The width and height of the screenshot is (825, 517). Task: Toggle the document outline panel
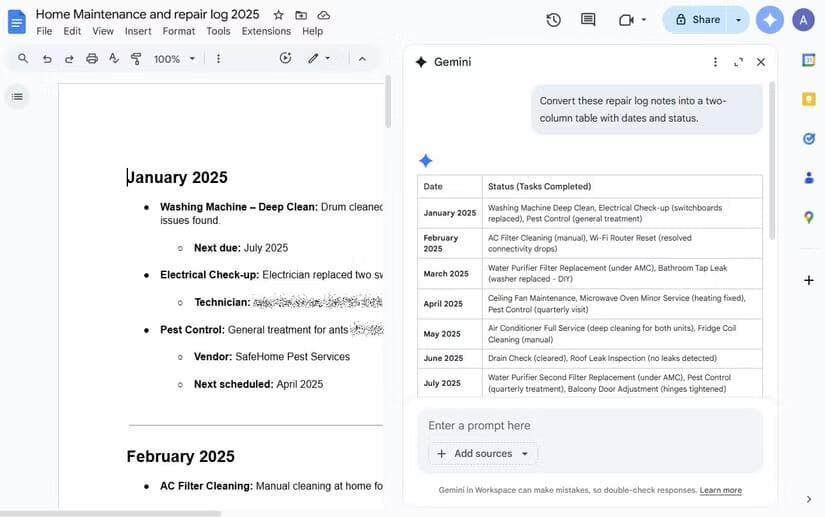pos(17,97)
